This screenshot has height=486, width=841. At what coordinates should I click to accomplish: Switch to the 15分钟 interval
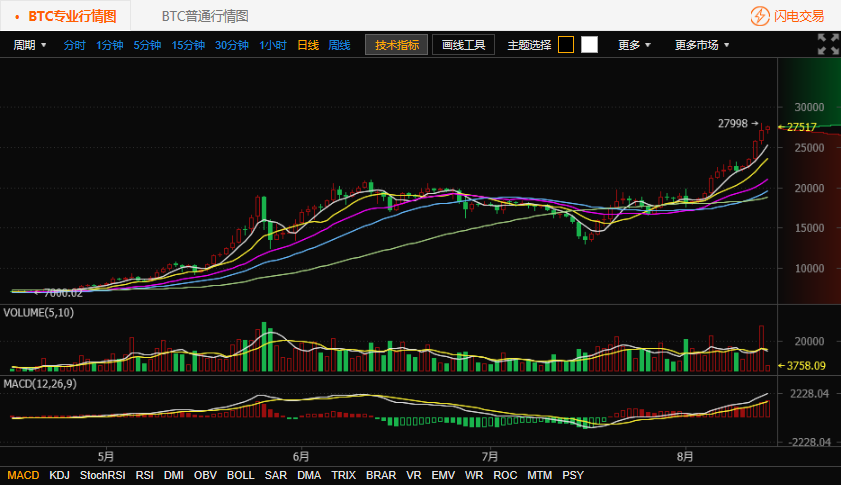point(188,45)
